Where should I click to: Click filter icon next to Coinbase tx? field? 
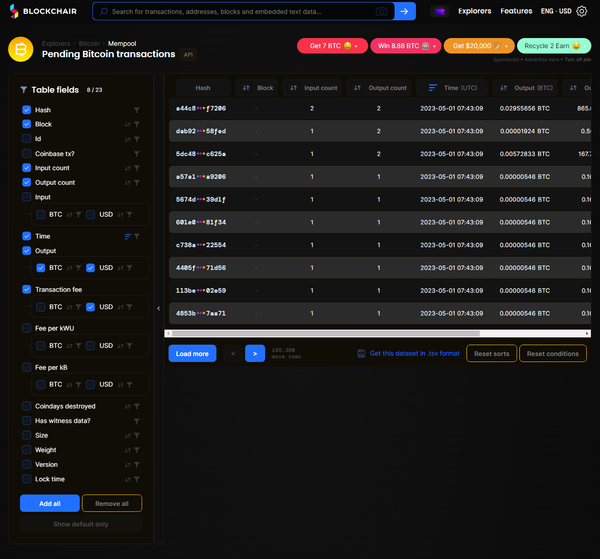137,154
